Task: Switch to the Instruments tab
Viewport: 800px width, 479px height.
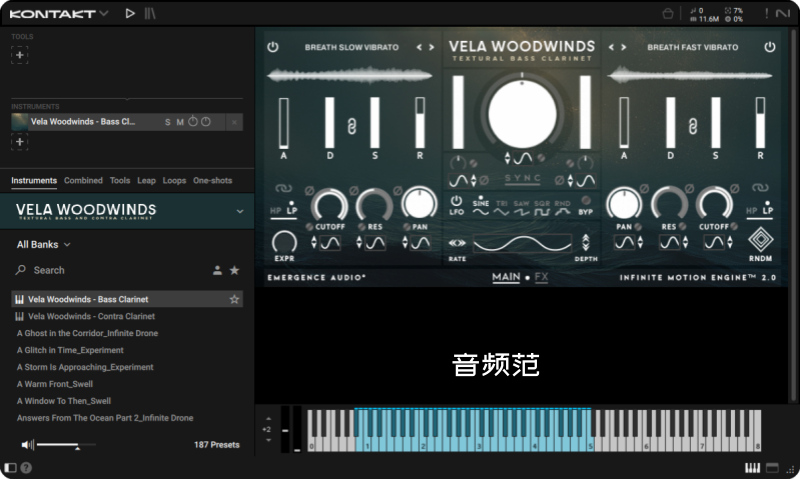Action: click(34, 181)
